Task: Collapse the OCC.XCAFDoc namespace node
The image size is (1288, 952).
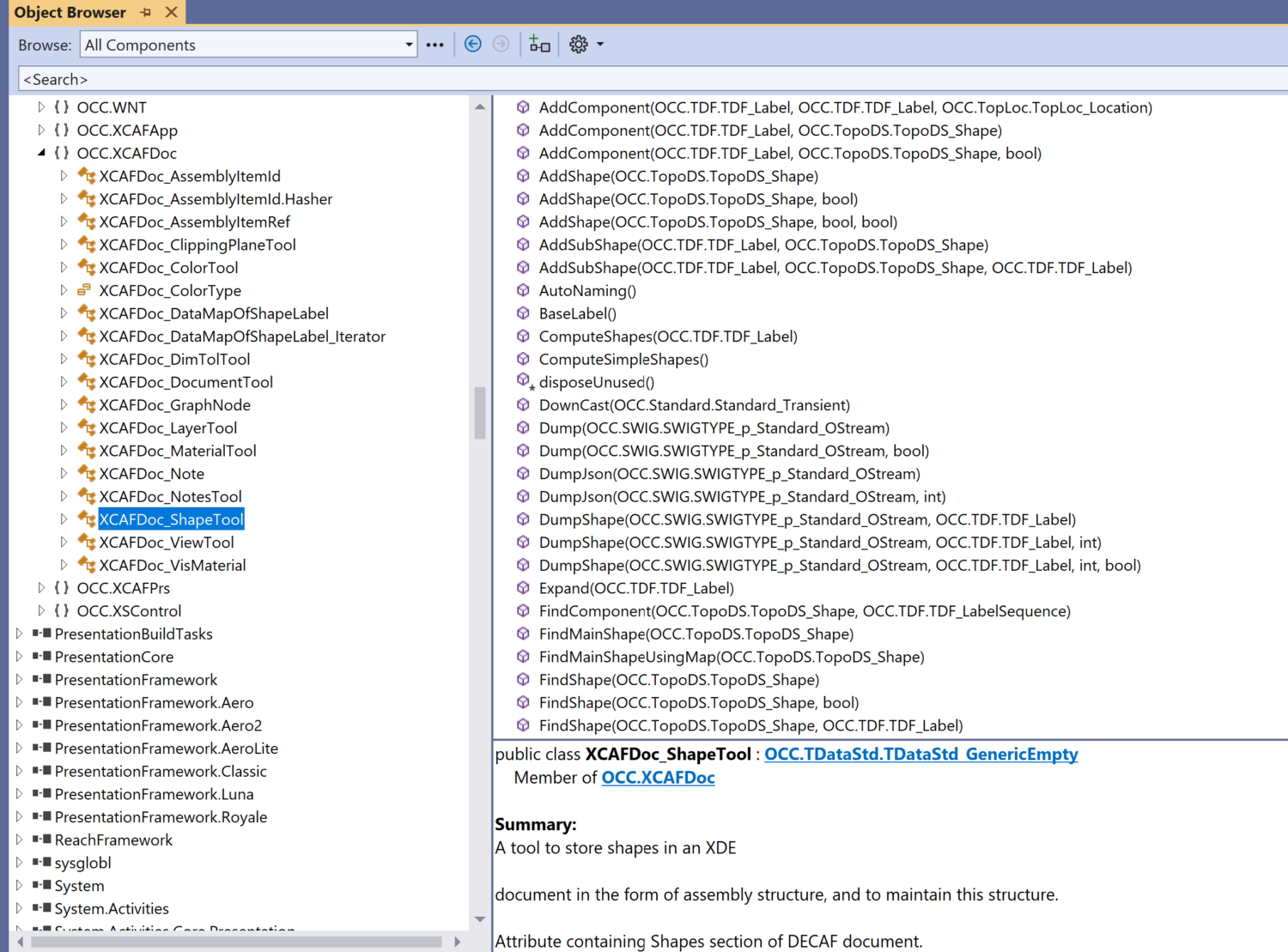Action: coord(40,152)
